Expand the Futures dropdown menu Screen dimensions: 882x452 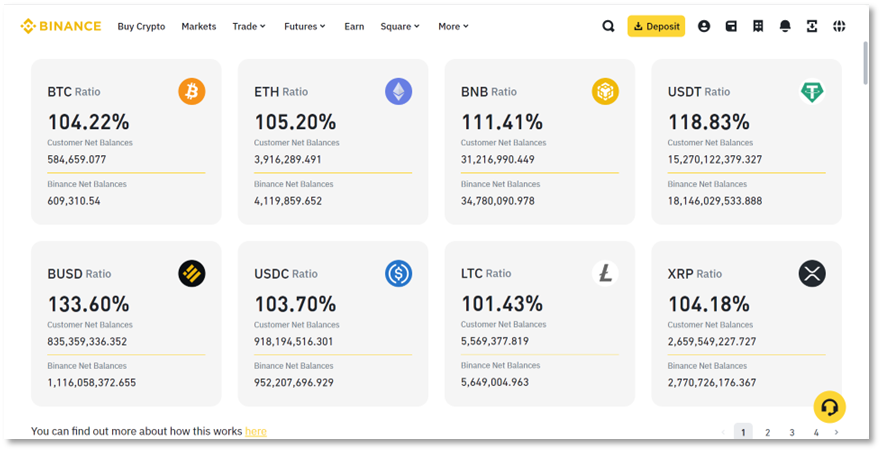(304, 27)
